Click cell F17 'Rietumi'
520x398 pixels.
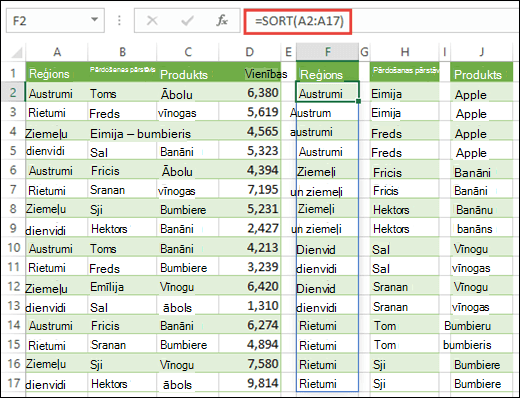[x=327, y=383]
